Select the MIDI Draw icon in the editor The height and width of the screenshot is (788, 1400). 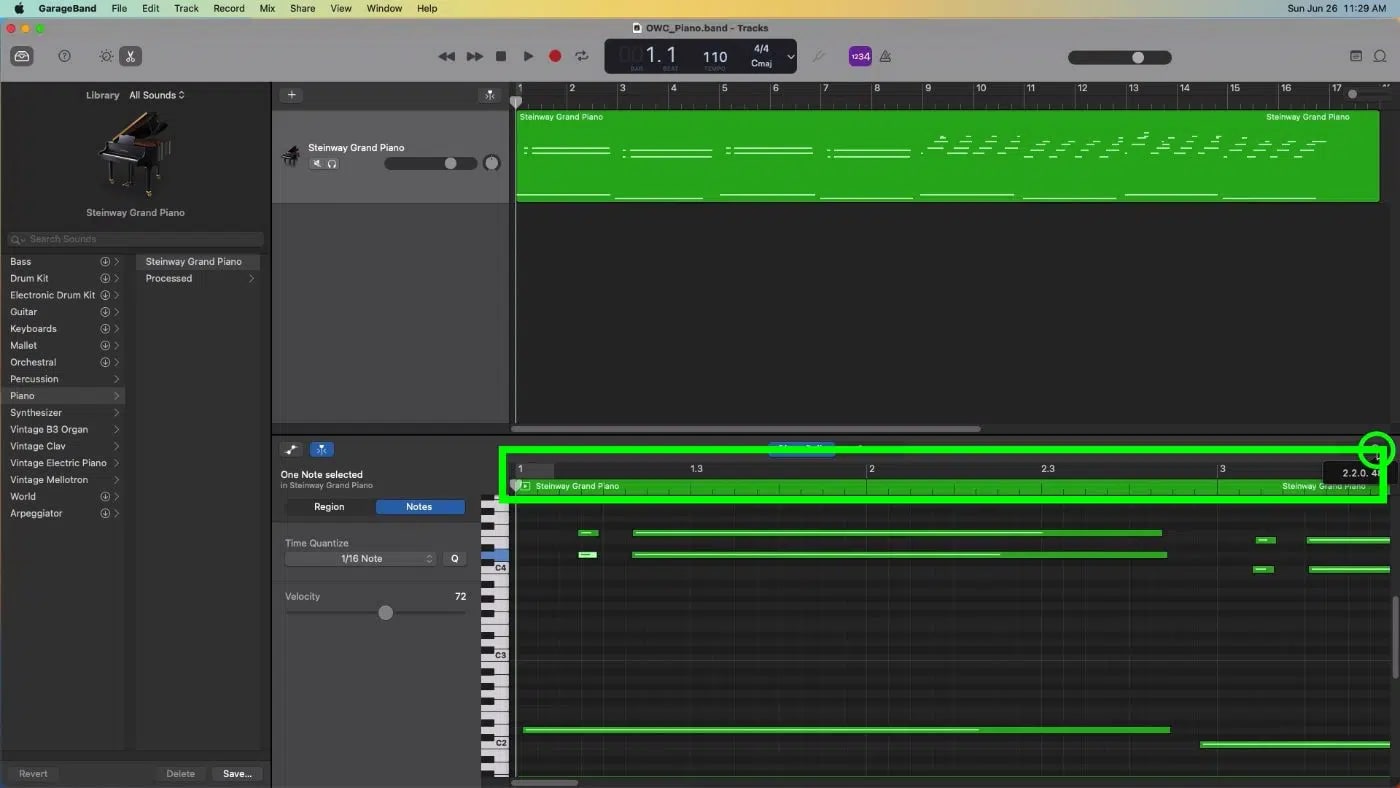pyautogui.click(x=293, y=449)
